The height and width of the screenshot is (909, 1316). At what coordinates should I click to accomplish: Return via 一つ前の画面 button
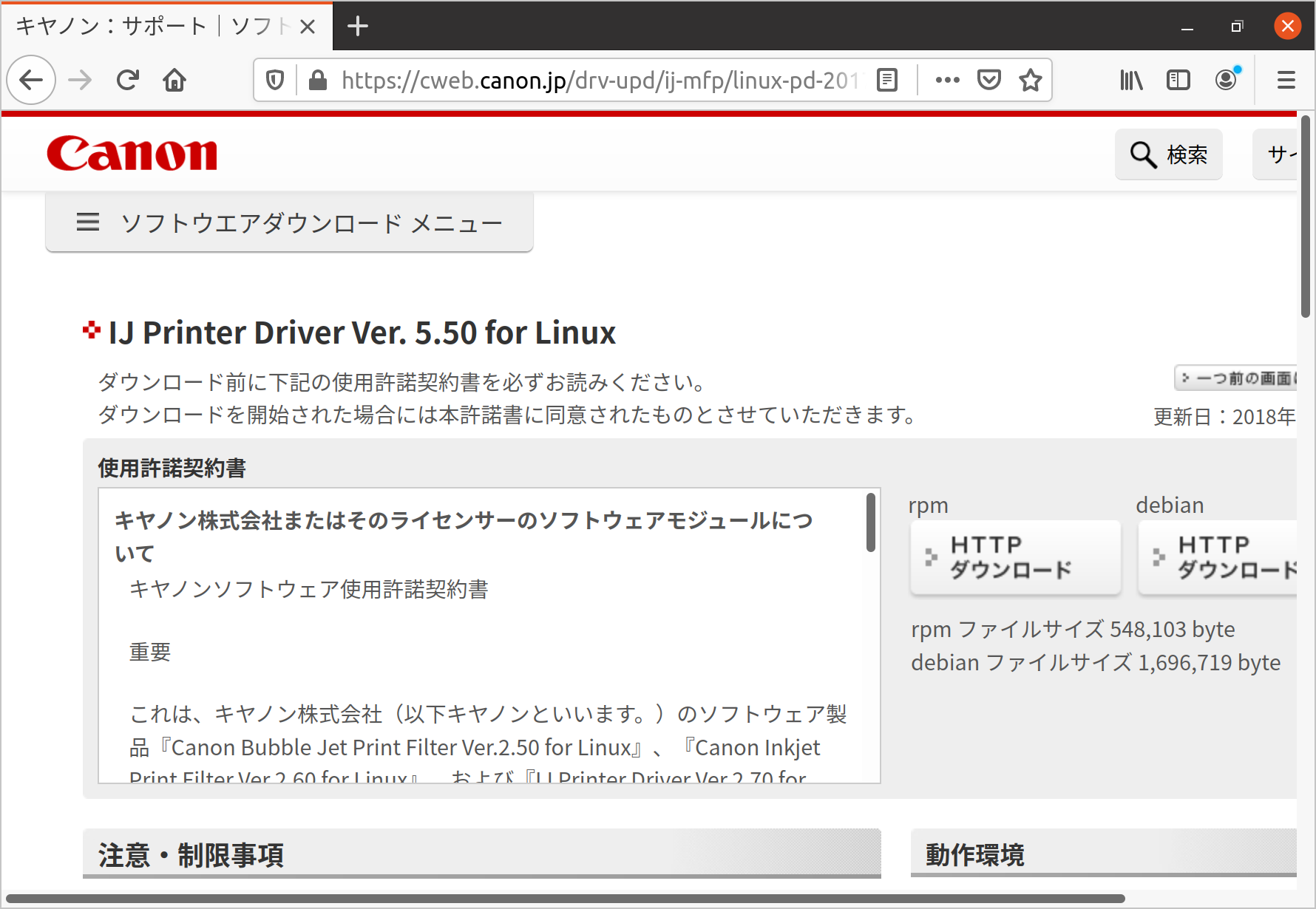click(1235, 378)
